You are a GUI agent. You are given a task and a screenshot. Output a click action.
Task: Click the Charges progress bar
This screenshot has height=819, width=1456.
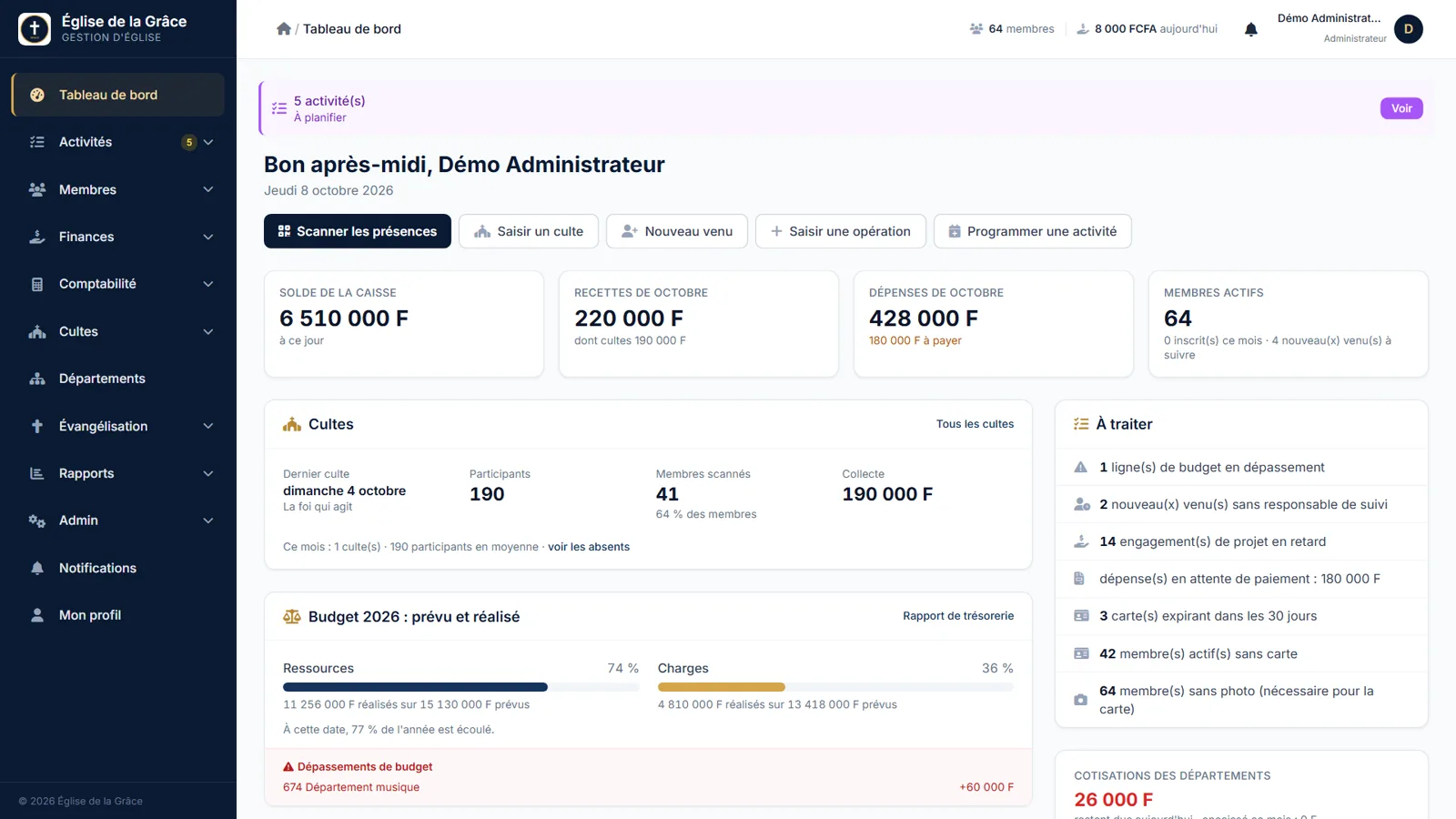(835, 687)
